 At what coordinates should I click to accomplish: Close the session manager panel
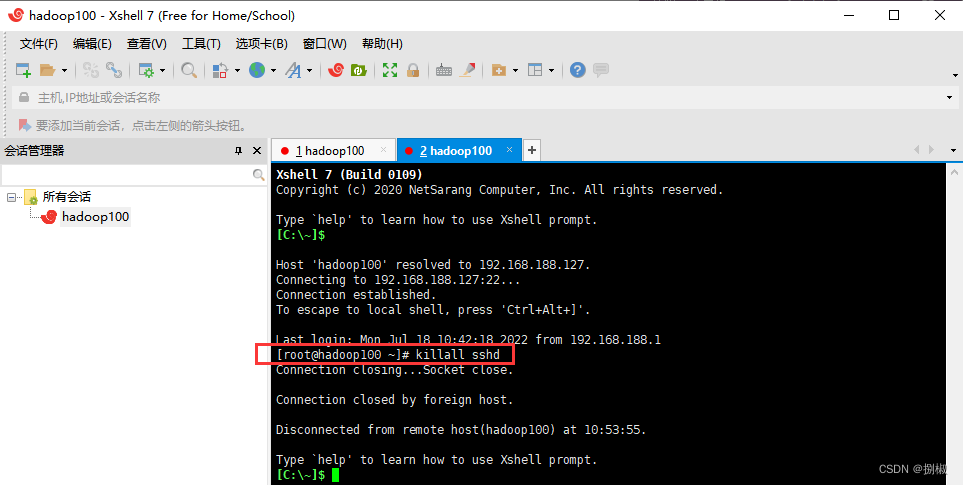tap(257, 151)
